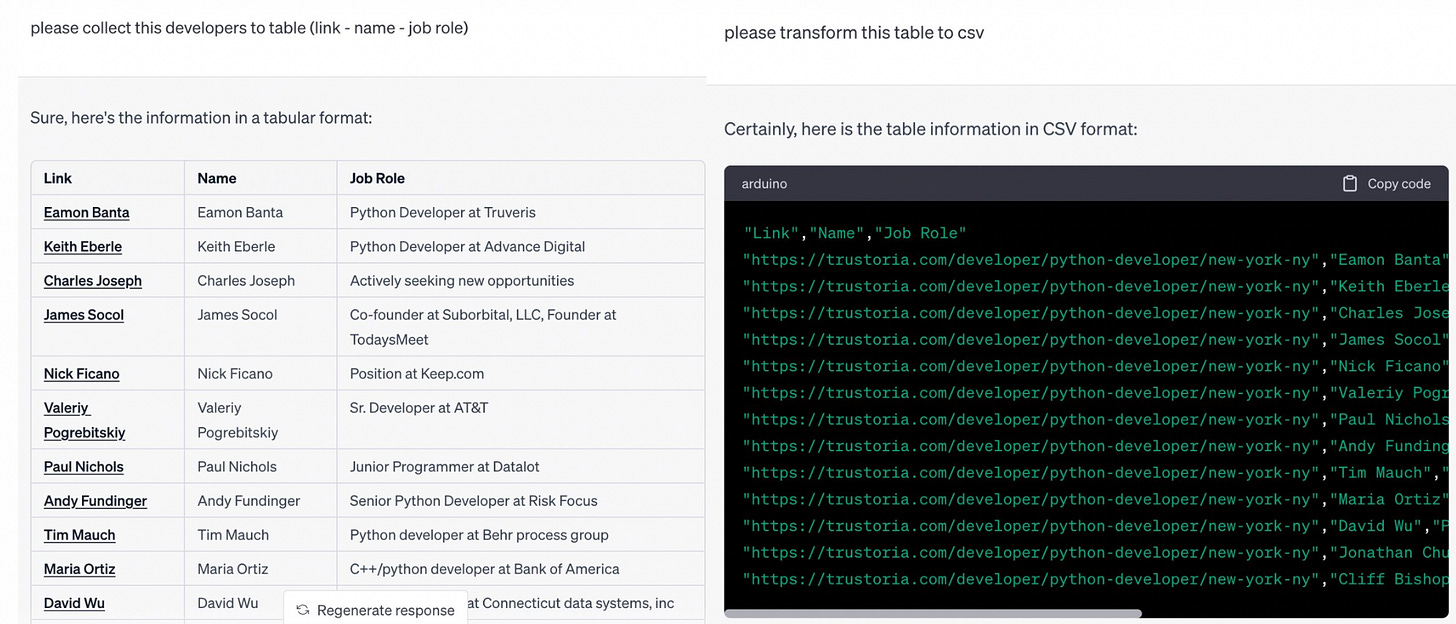This screenshot has height=624, width=1456.
Task: Click the Regenerate response refresh icon
Action: [302, 610]
